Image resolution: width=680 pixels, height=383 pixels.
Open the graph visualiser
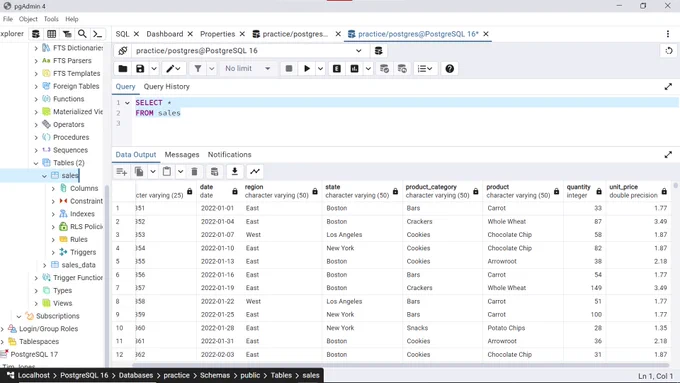tap(255, 172)
